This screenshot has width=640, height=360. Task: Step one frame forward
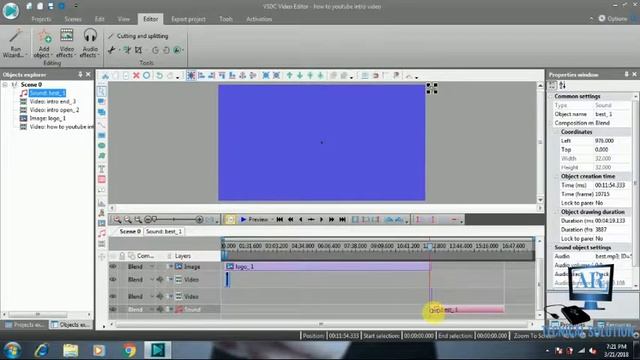pos(321,220)
